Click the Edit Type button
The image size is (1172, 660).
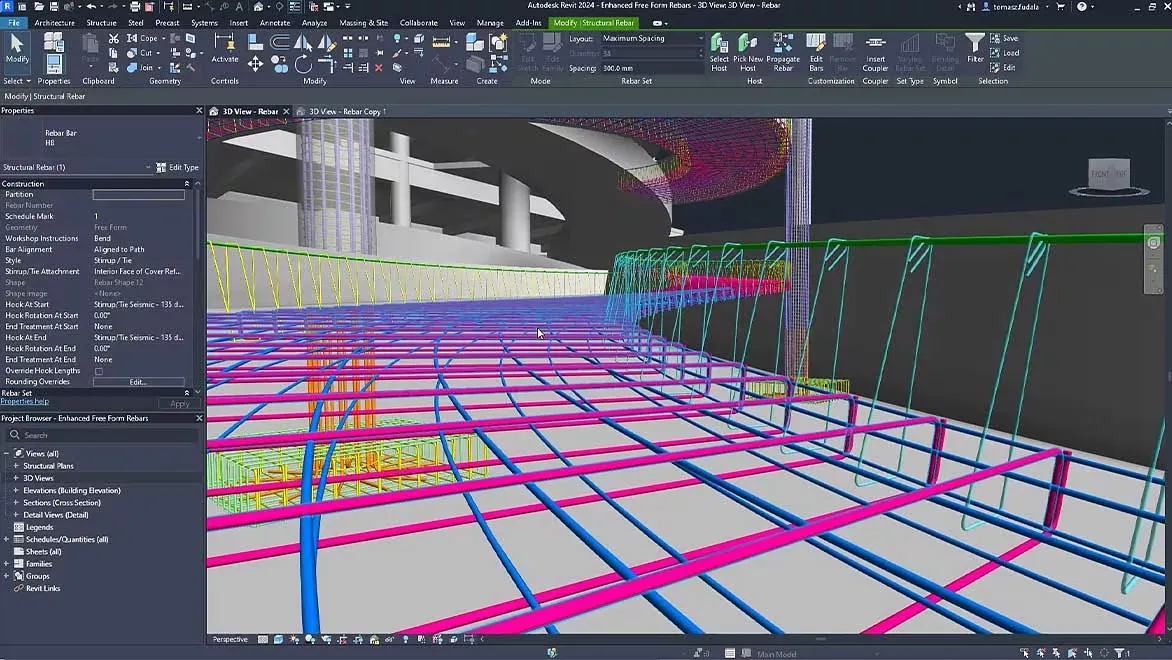click(x=178, y=167)
